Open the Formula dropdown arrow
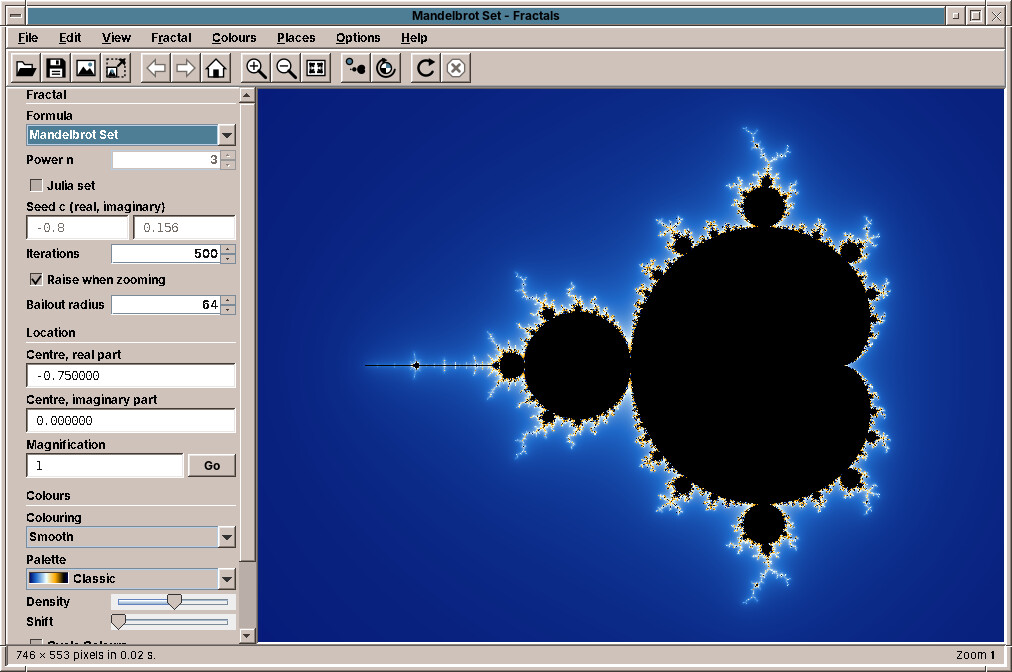 (227, 135)
